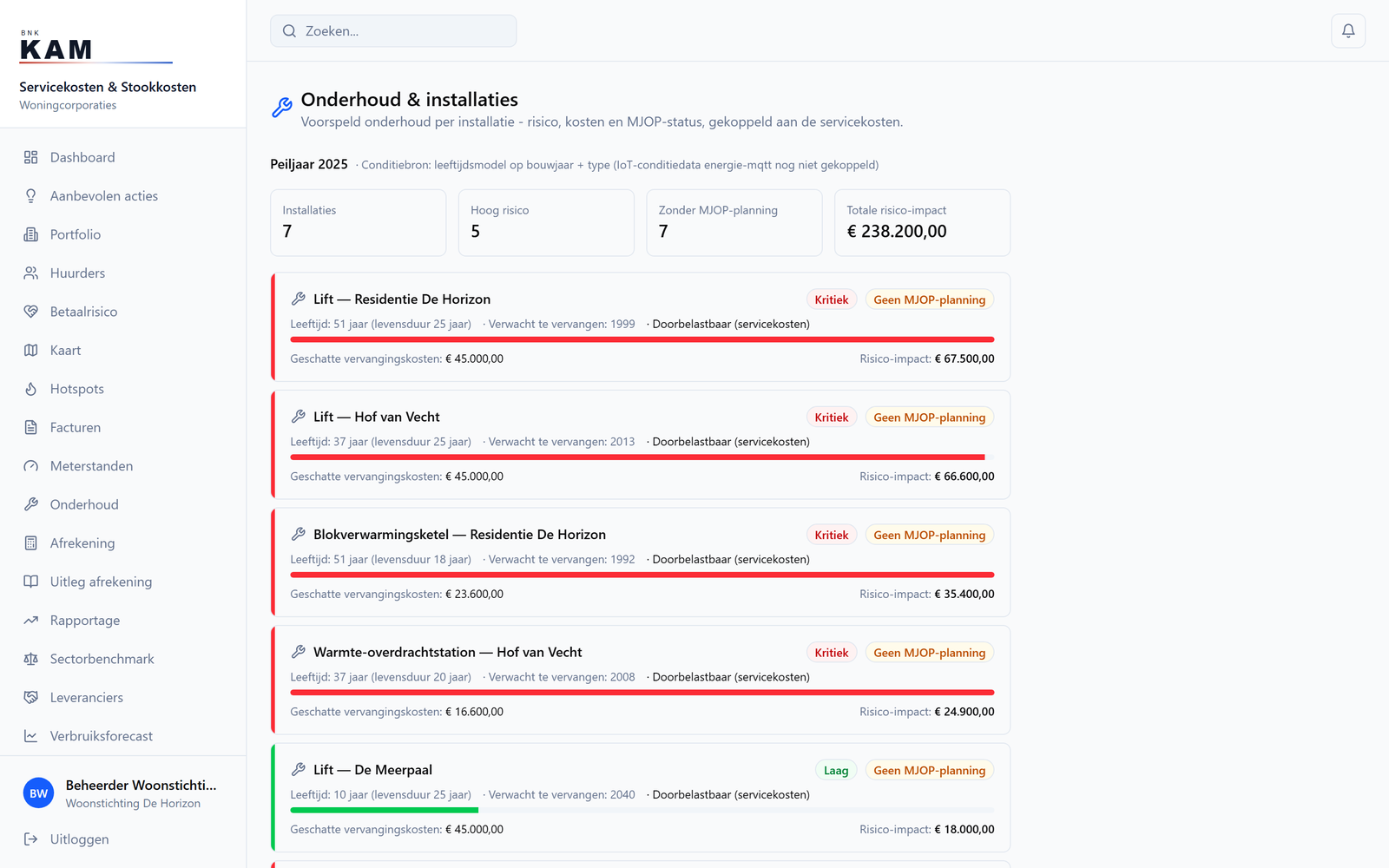Click the wrench icon beside page title
The width and height of the screenshot is (1389, 868).
coord(282,108)
